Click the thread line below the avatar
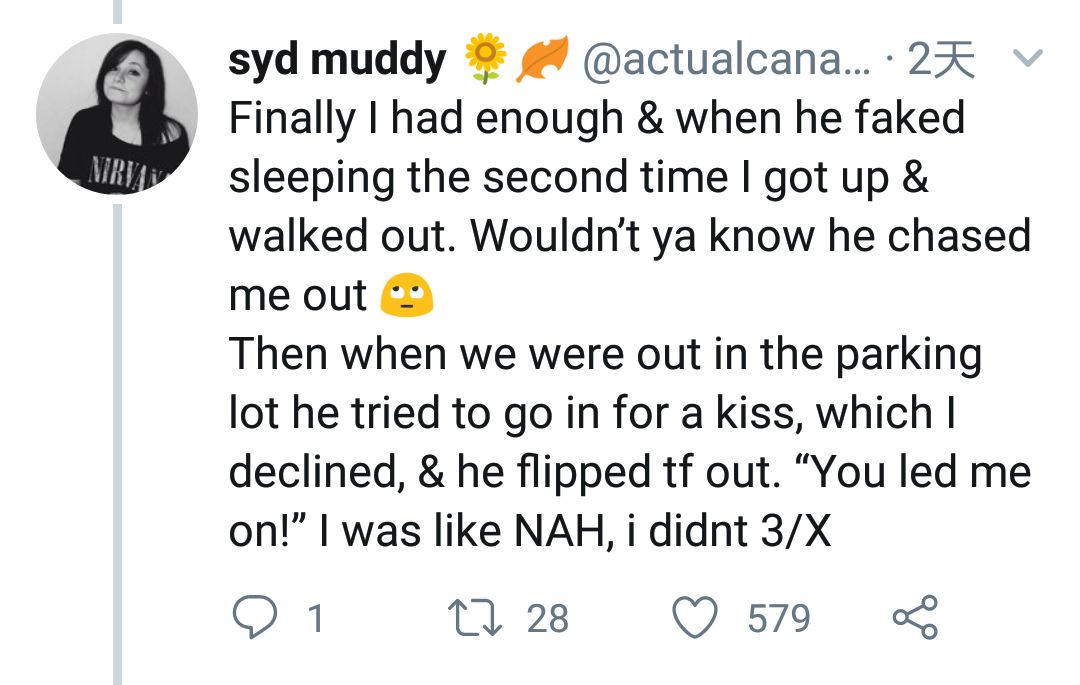The width and height of the screenshot is (1080, 685). tap(117, 440)
